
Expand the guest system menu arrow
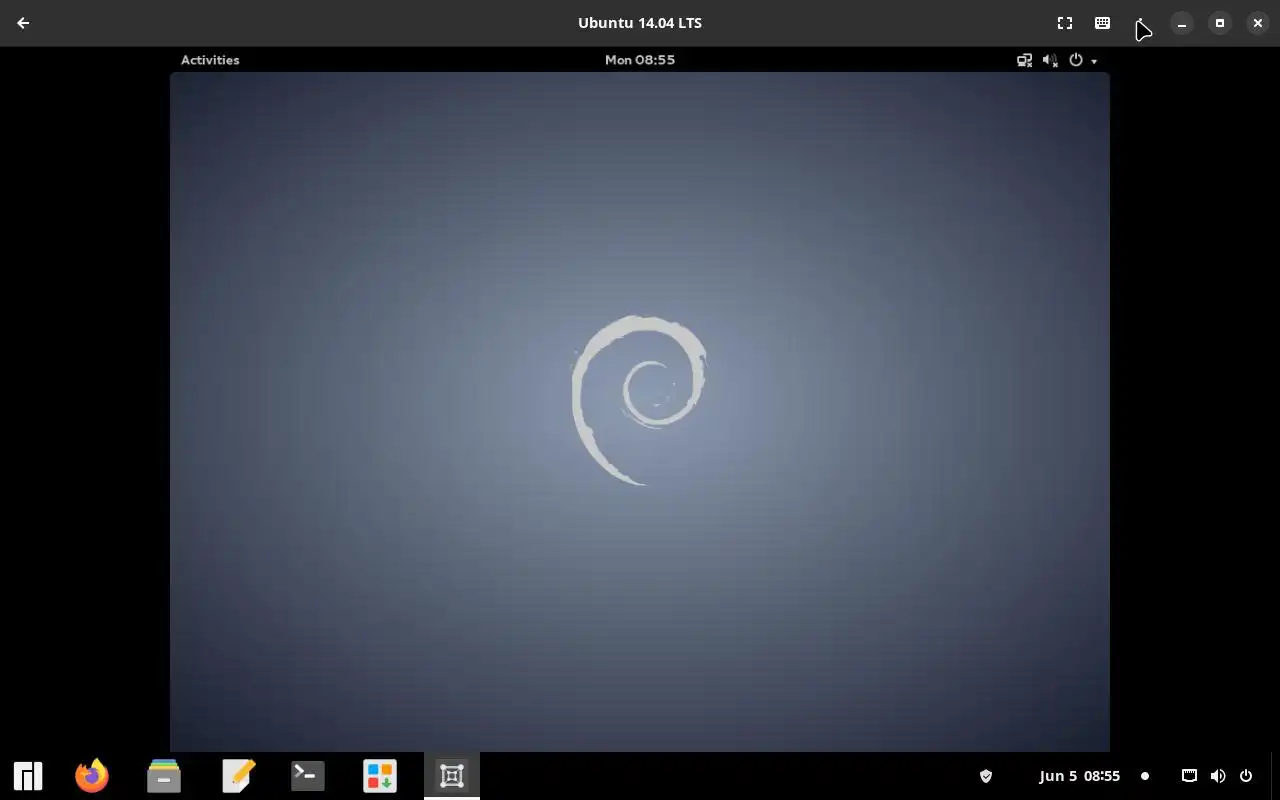(x=1094, y=61)
